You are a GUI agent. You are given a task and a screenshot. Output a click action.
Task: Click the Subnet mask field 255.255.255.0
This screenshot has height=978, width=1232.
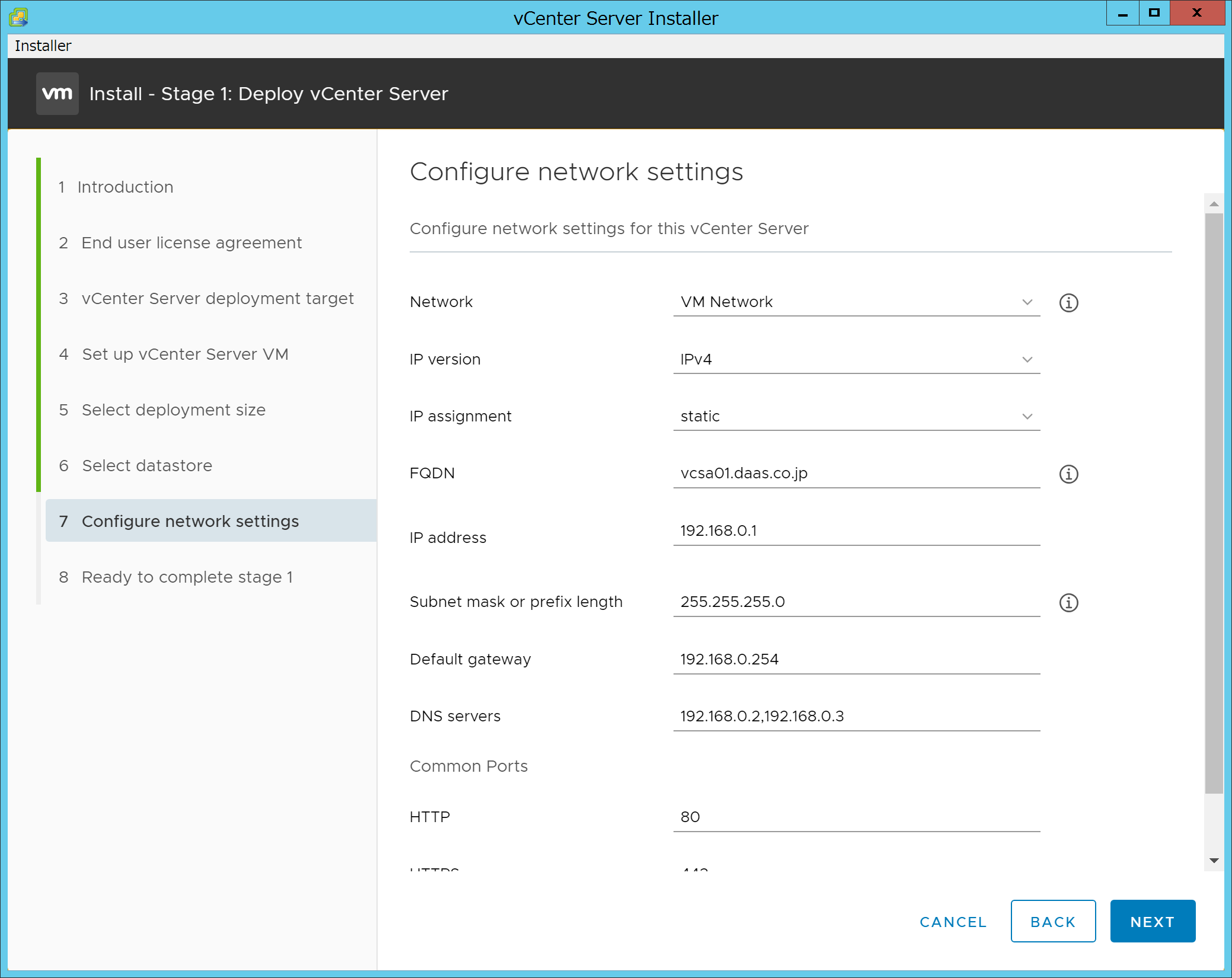[856, 602]
